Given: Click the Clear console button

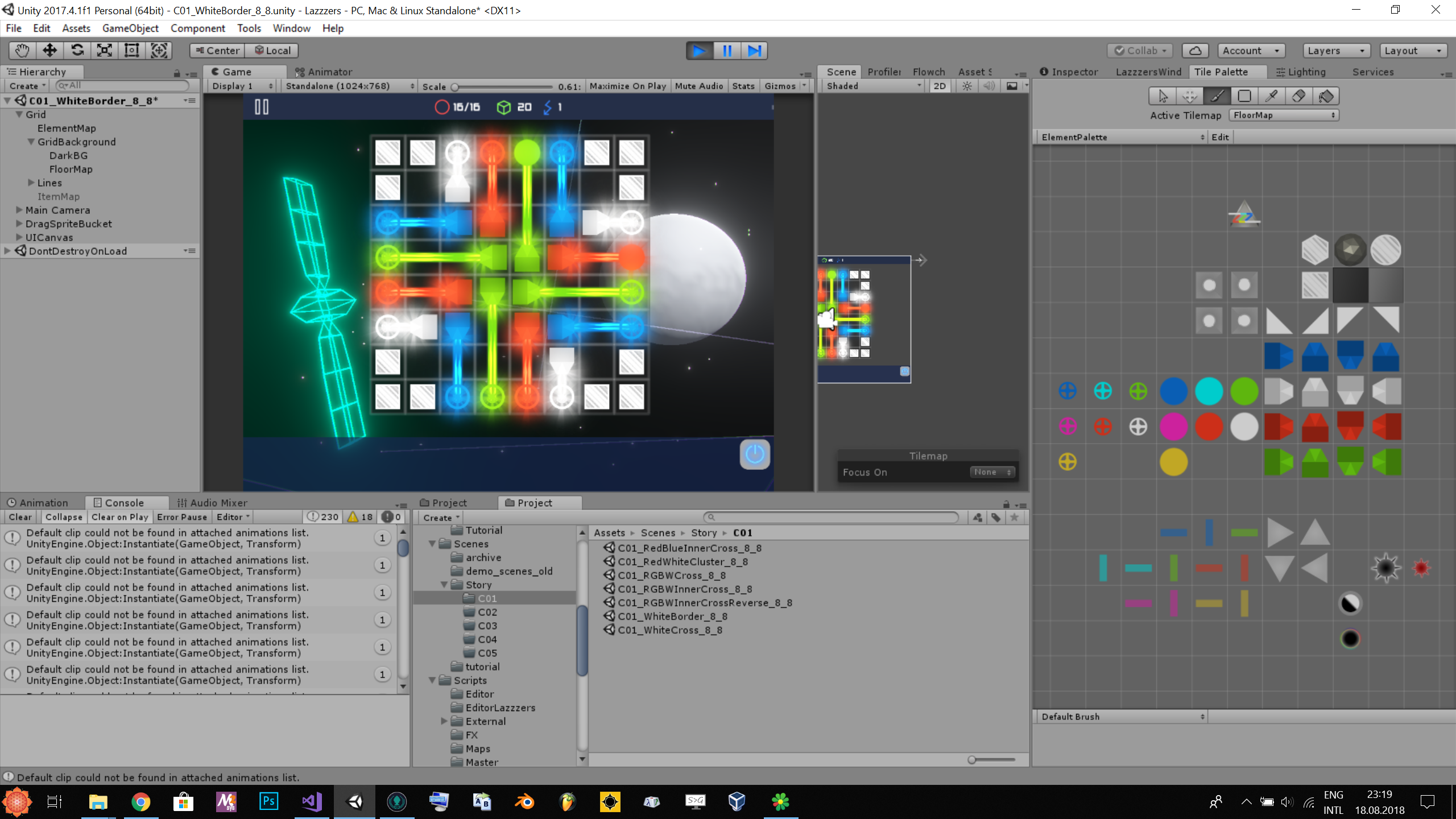Looking at the screenshot, I should 20,517.
